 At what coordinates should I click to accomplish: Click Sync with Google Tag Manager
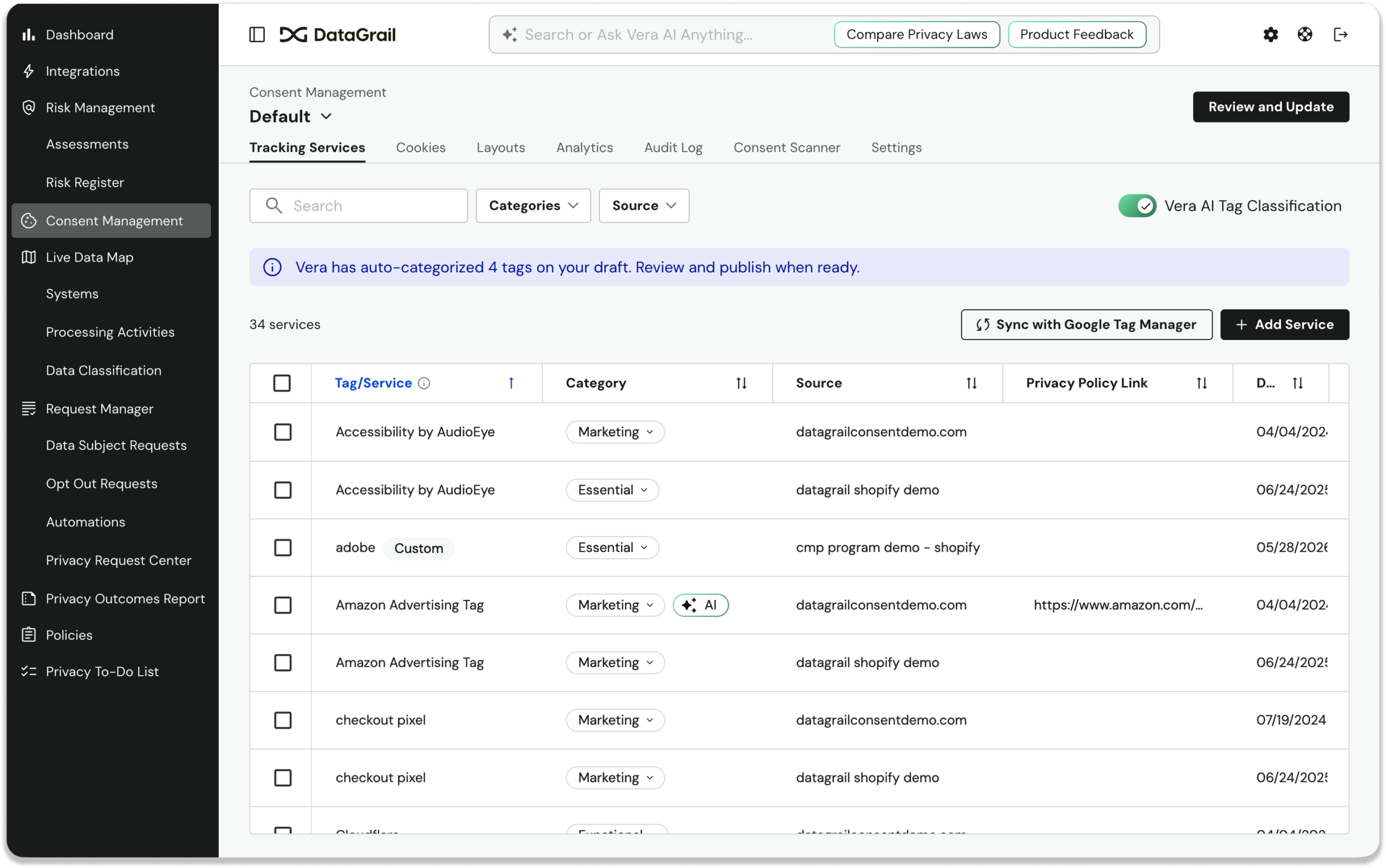[1087, 325]
